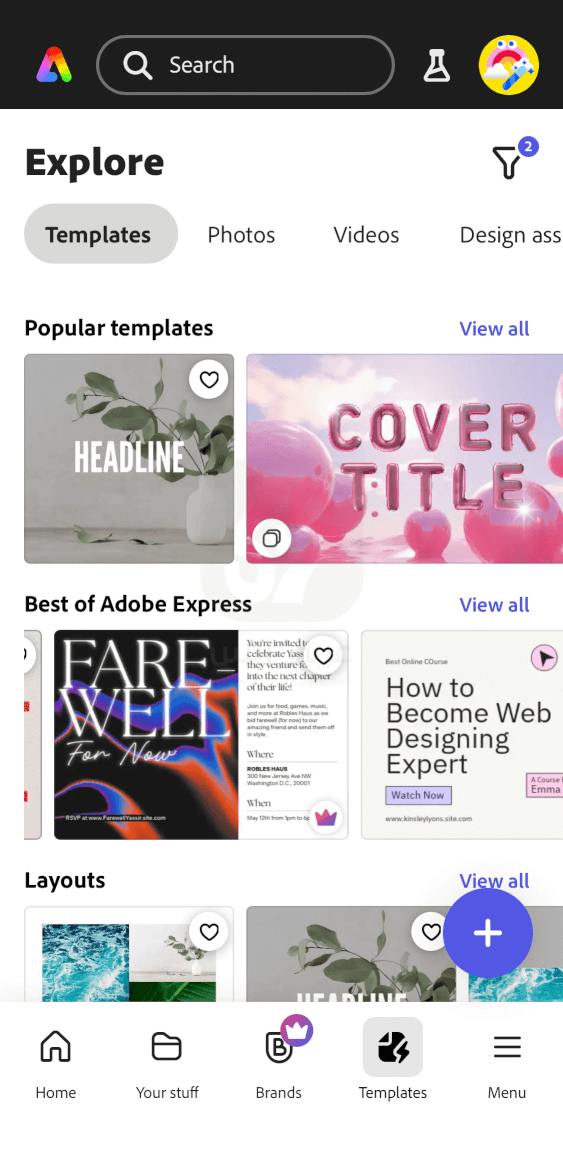Favorite the water collage layout
This screenshot has width=563, height=1153.
(209, 932)
